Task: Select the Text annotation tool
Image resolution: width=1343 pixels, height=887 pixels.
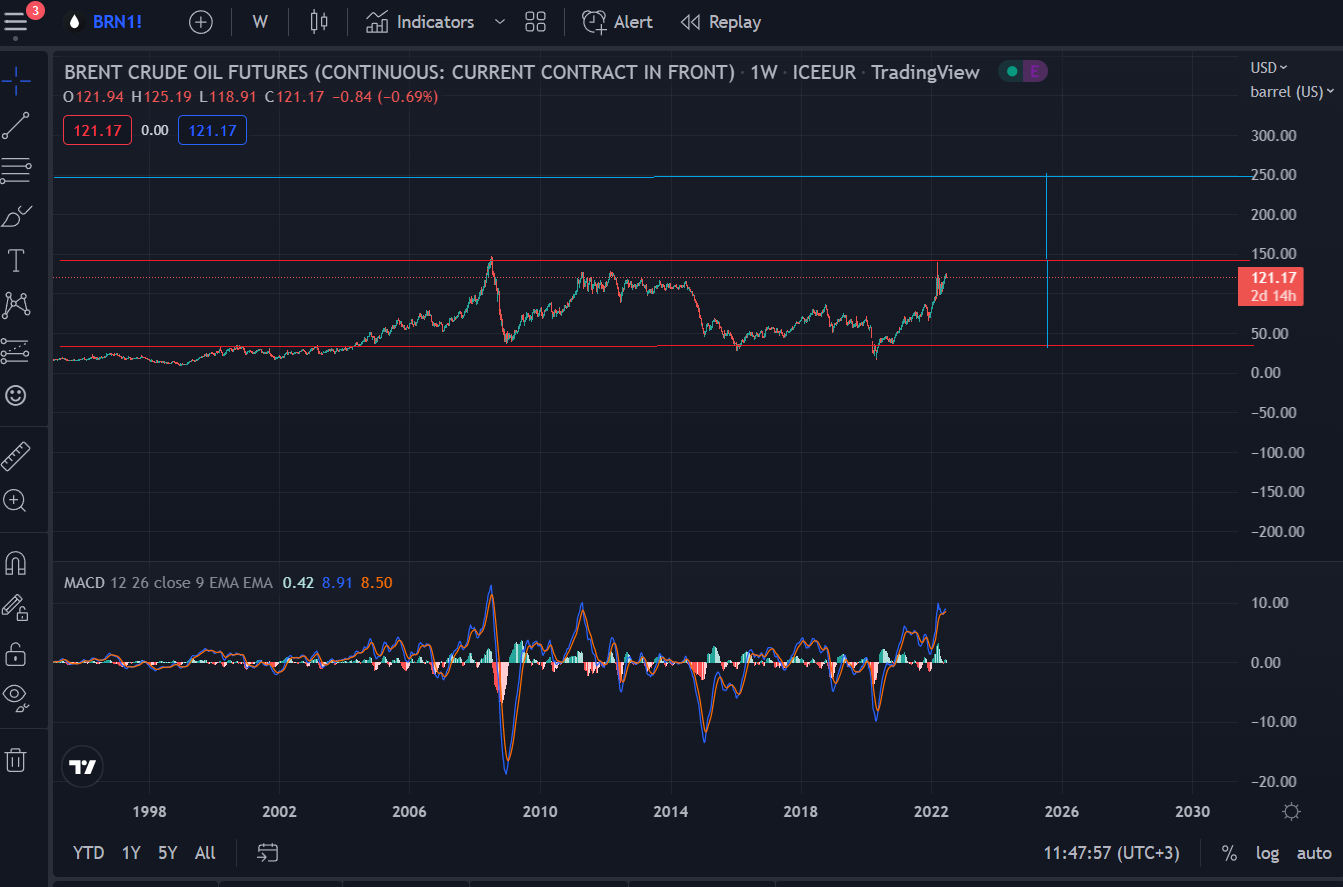Action: [16, 261]
